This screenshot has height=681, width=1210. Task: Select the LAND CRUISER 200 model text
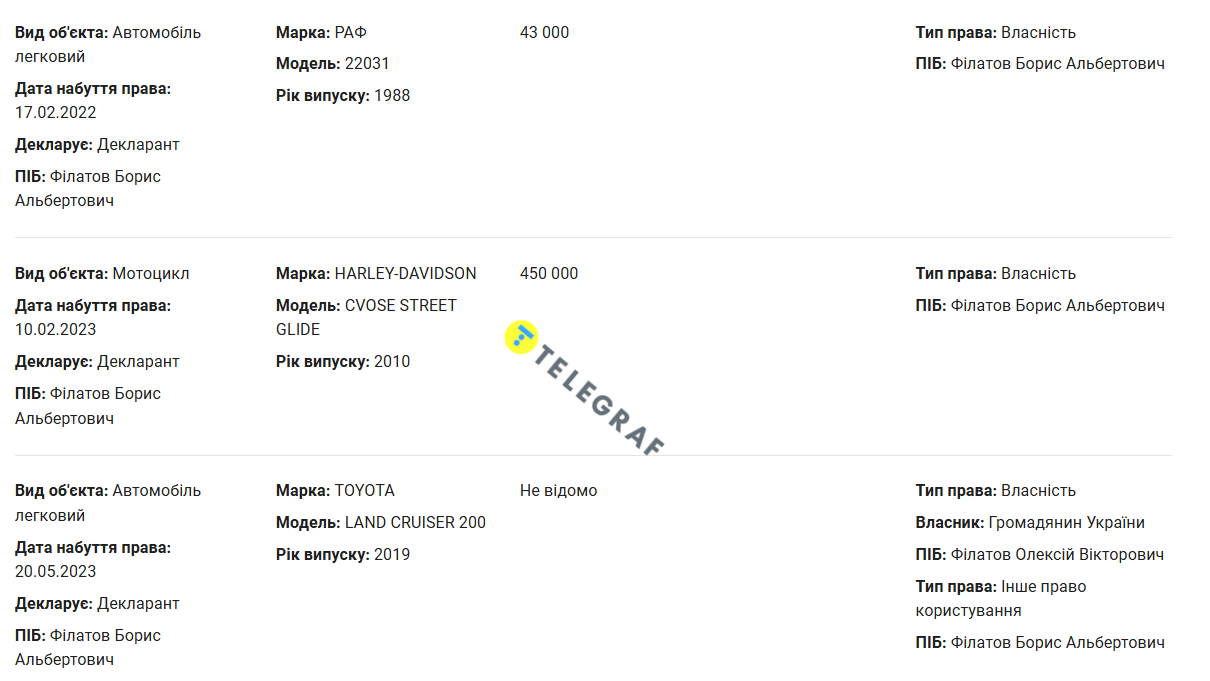pyautogui.click(x=415, y=523)
